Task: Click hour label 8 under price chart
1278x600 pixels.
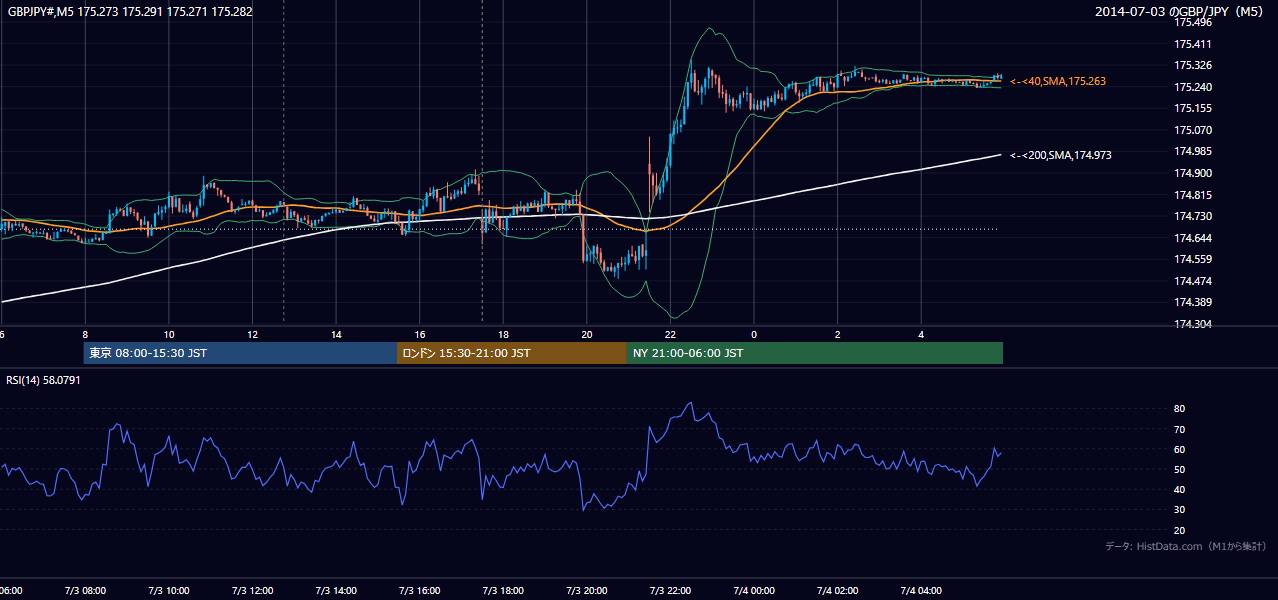Action: pos(85,335)
